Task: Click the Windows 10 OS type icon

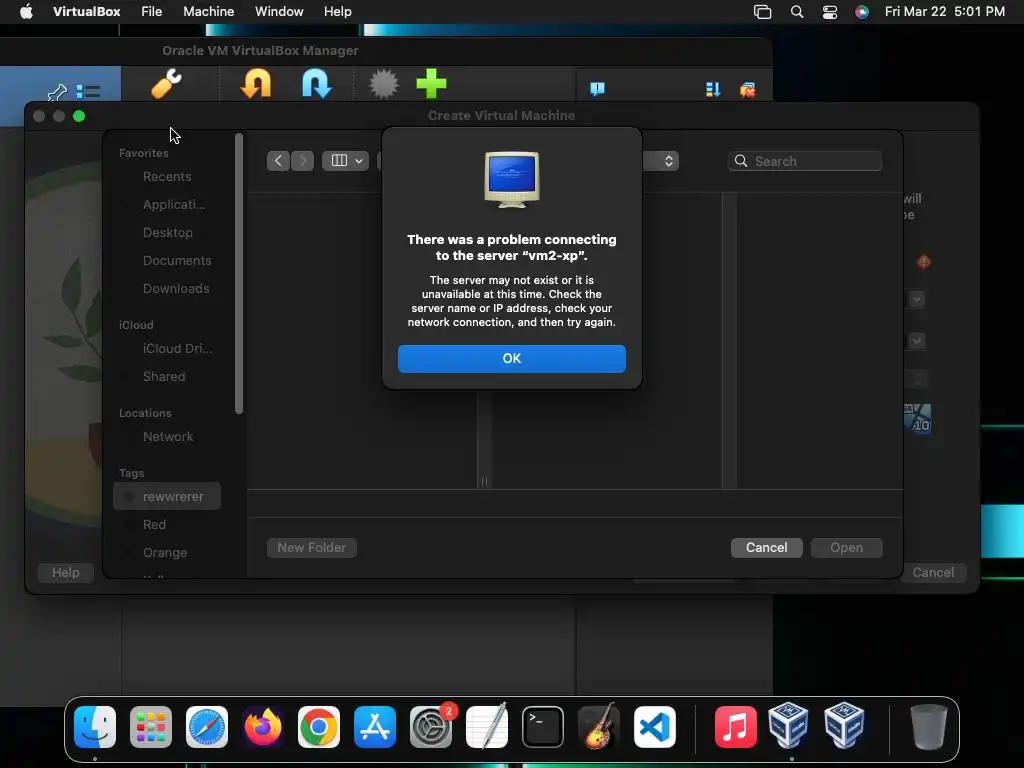Action: [918, 419]
